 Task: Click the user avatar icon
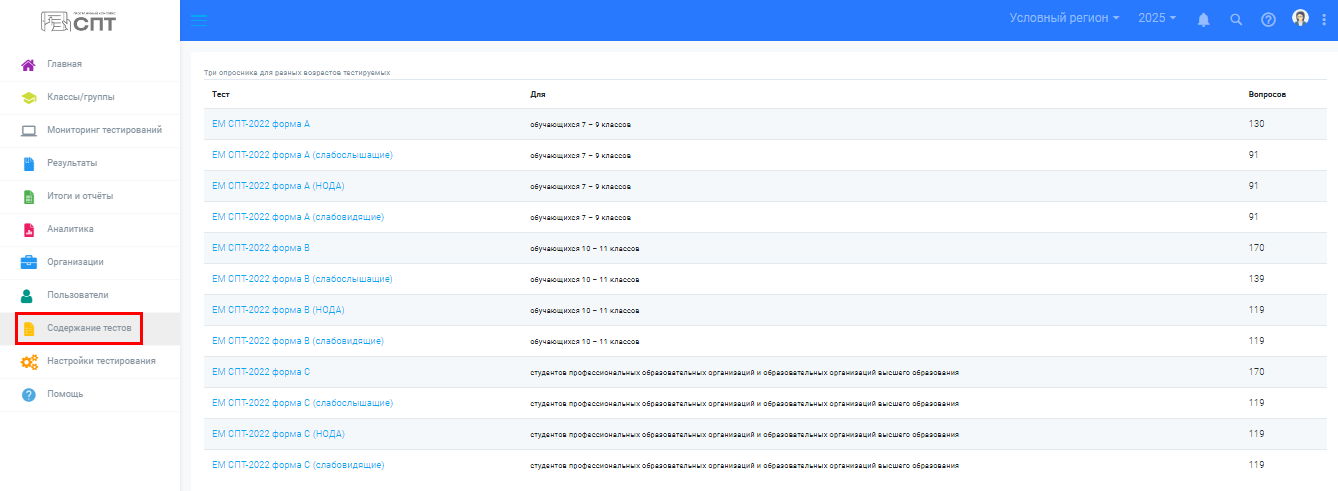(1300, 18)
